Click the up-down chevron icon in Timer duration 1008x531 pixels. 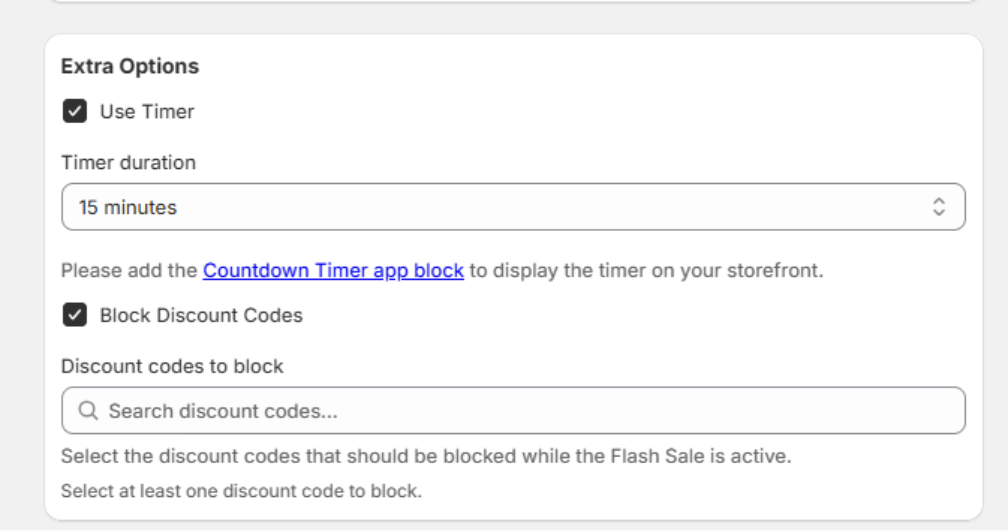(939, 207)
